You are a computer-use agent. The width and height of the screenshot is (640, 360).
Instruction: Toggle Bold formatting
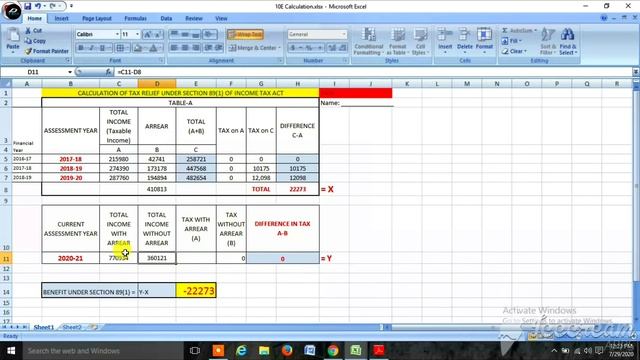[x=81, y=48]
